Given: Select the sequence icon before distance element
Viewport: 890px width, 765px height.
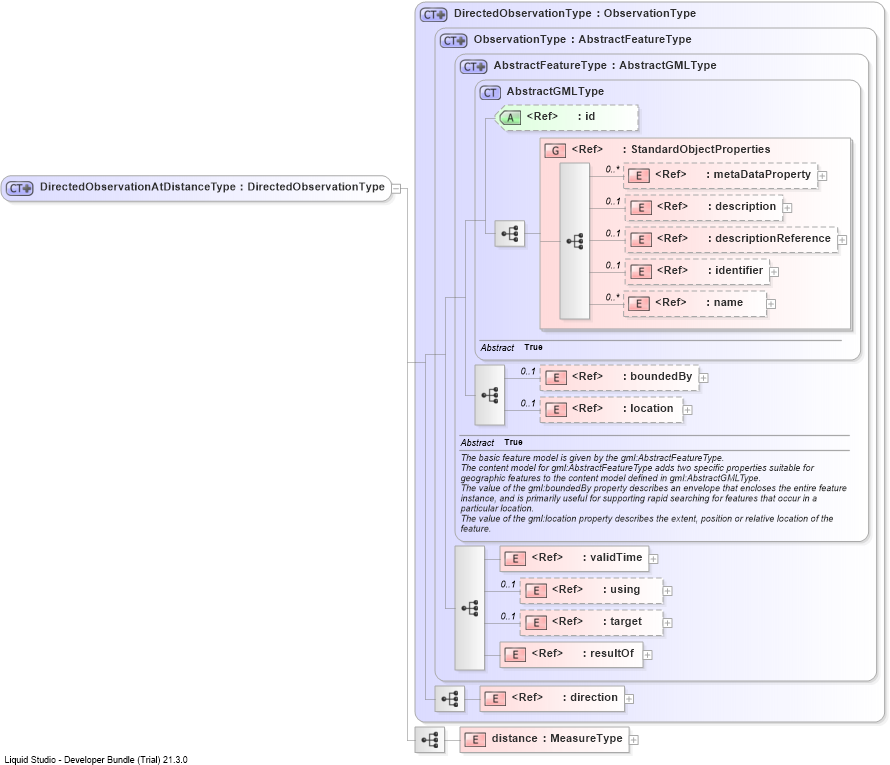Looking at the screenshot, I should (x=430, y=739).
